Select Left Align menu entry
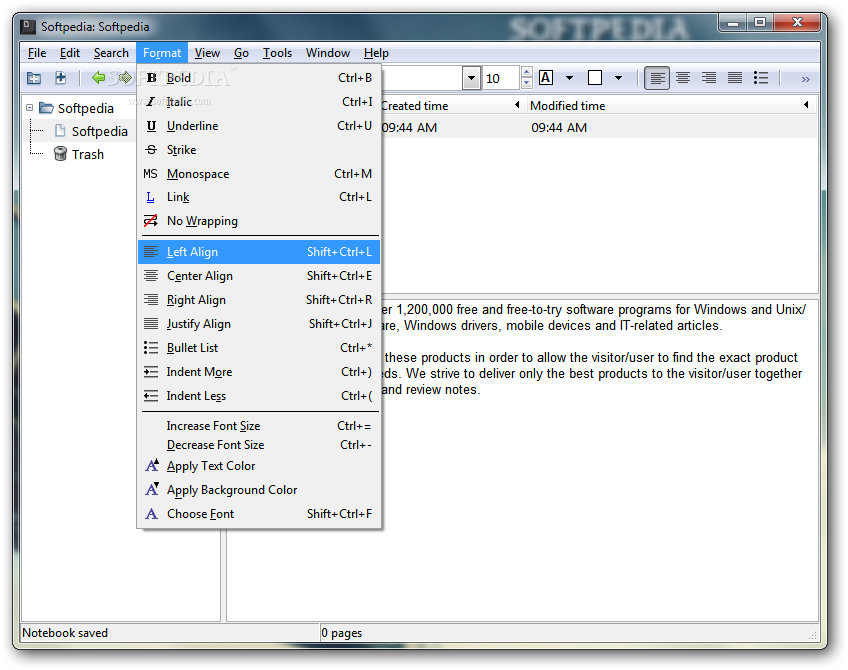The height and width of the screenshot is (670, 848). click(x=259, y=252)
